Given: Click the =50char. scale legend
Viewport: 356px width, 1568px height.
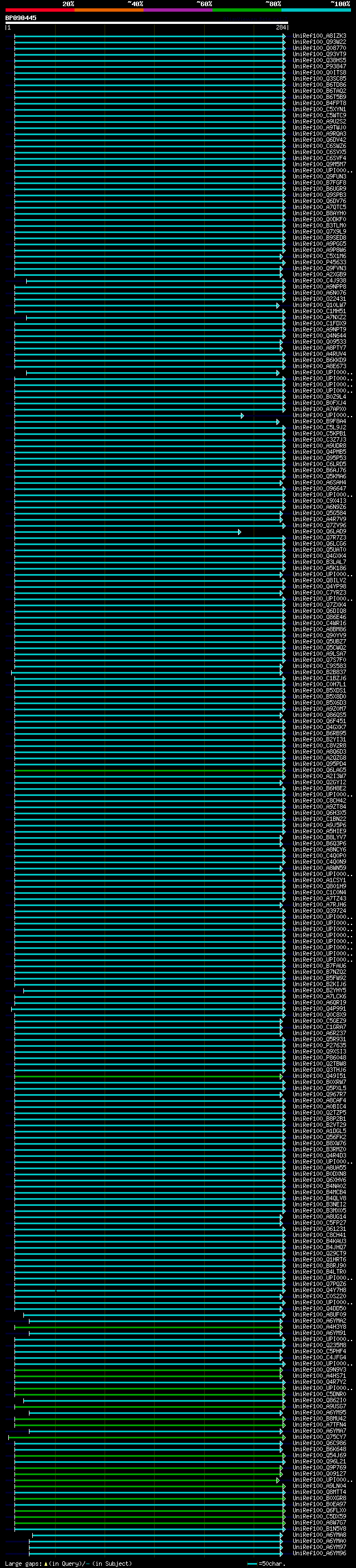Looking at the screenshot, I should tap(266, 1563).
